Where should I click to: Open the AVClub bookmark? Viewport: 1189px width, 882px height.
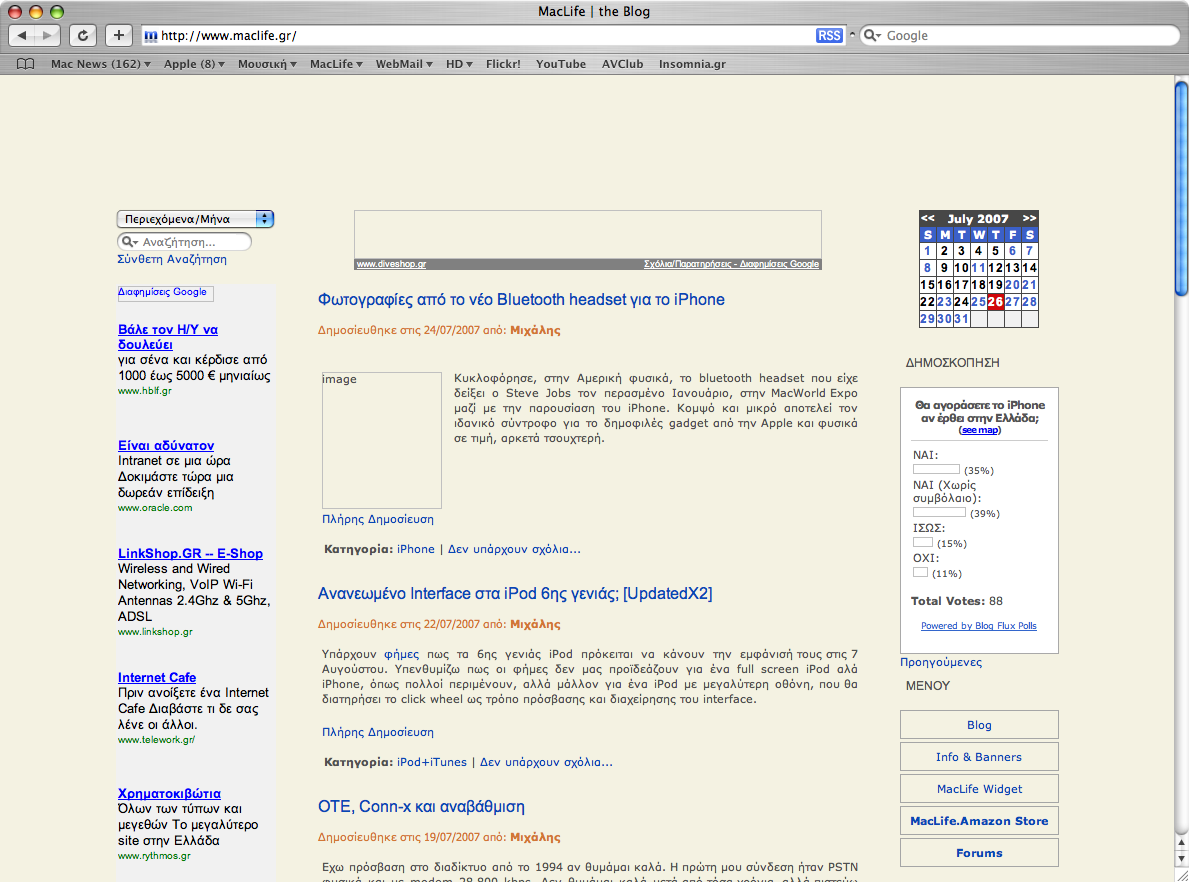[623, 64]
